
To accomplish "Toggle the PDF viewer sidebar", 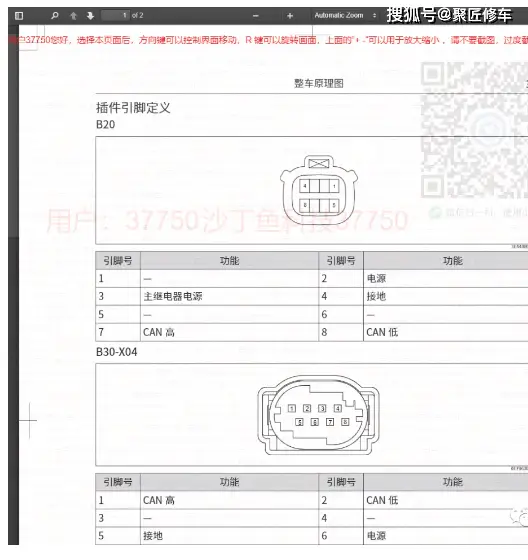I will point(19,16).
